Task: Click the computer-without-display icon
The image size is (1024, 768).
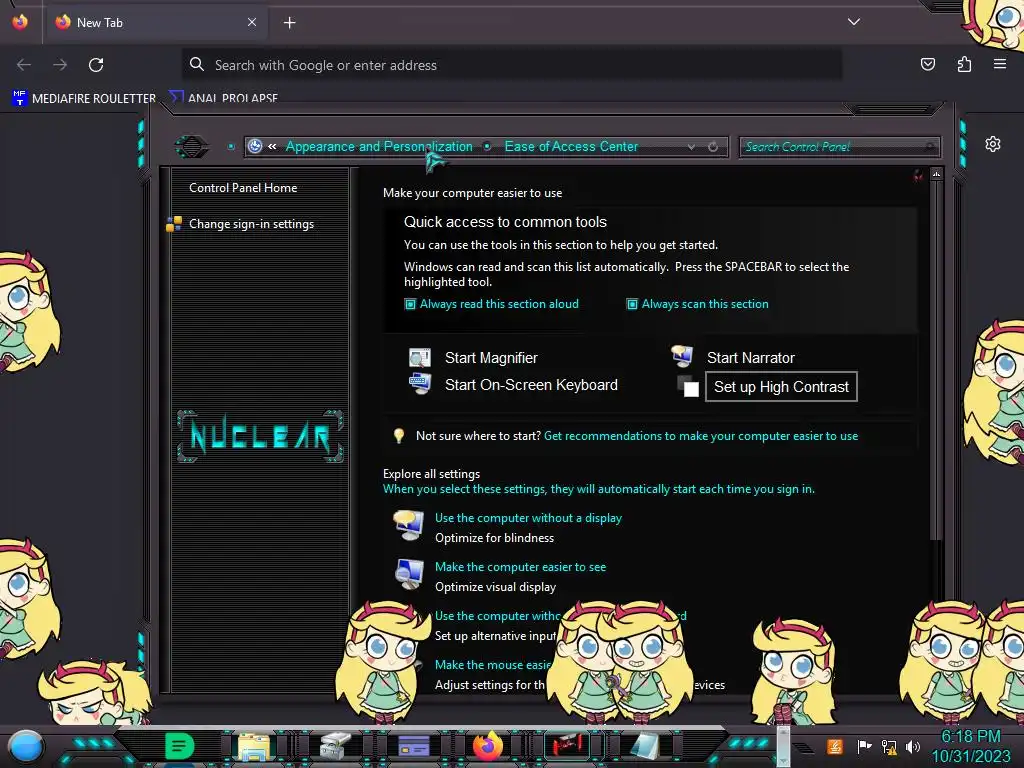Action: 408,526
